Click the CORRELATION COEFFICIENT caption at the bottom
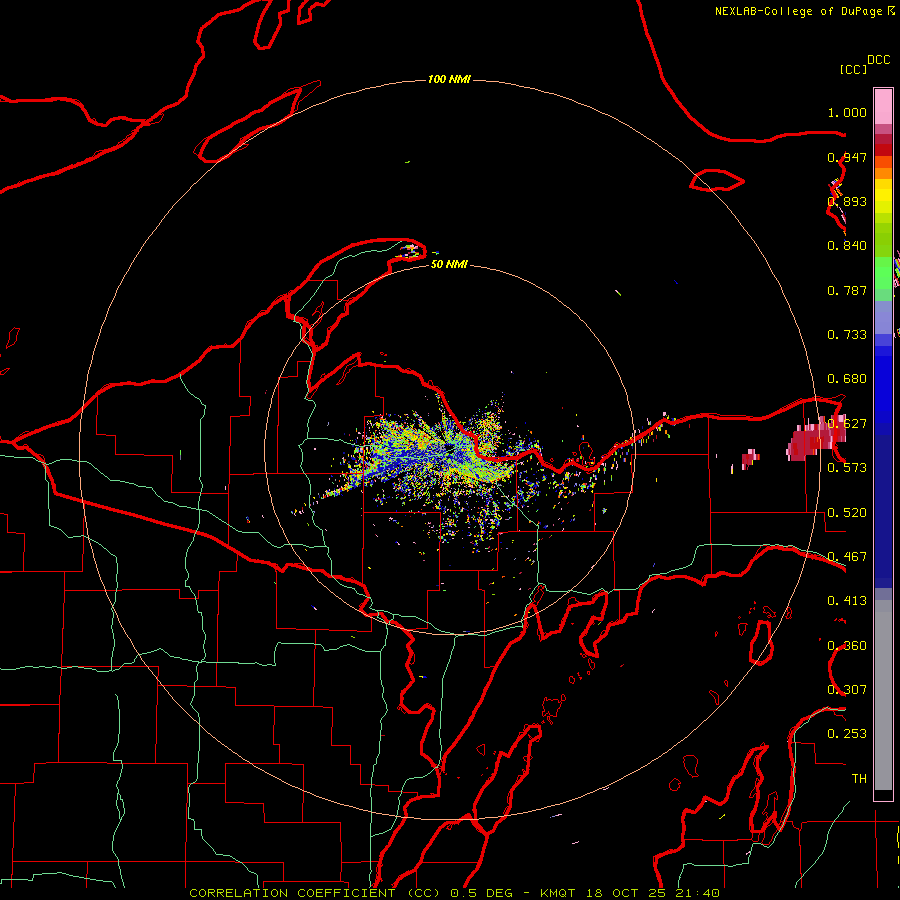Image resolution: width=900 pixels, height=900 pixels. 454,893
